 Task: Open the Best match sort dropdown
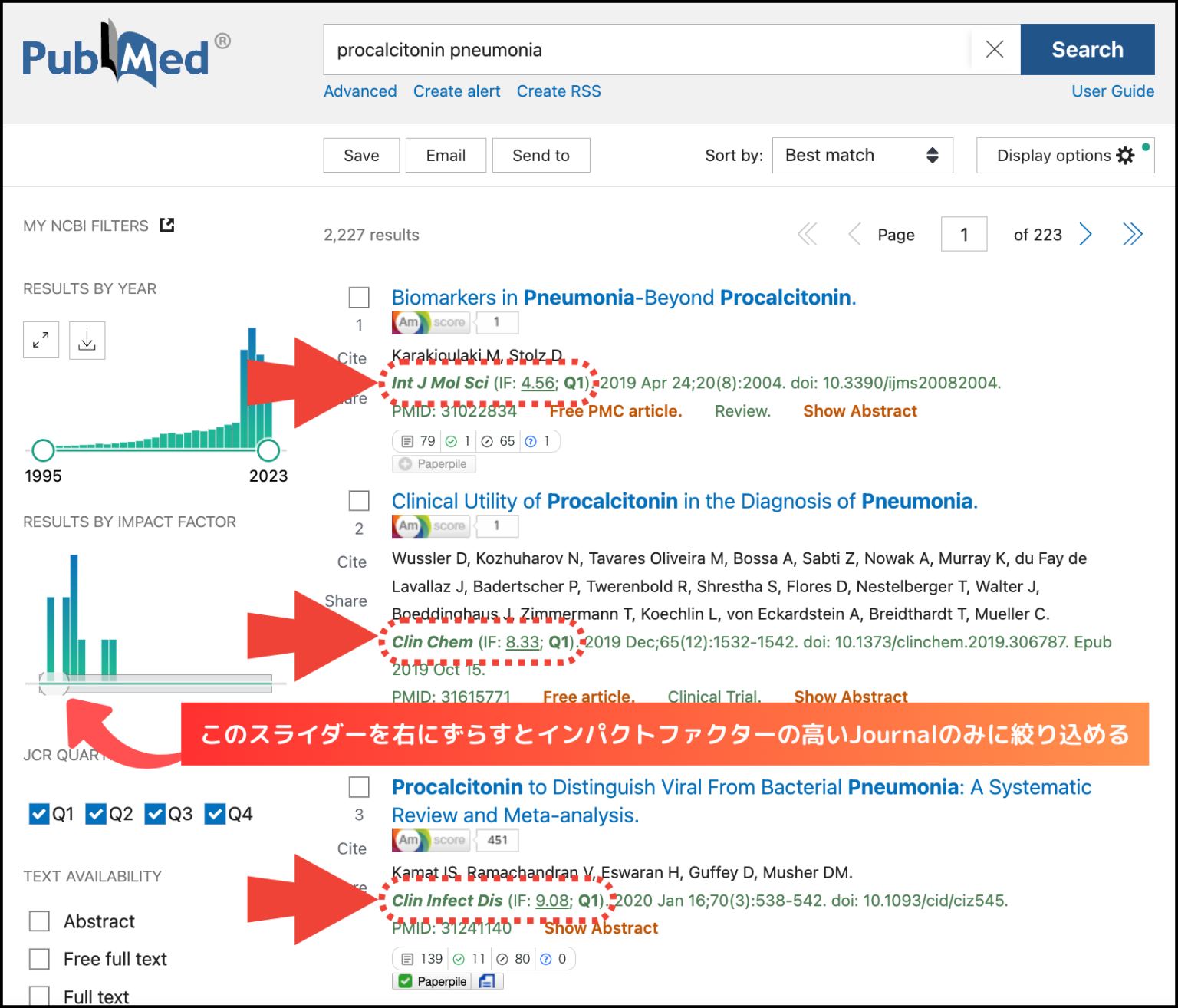point(862,155)
